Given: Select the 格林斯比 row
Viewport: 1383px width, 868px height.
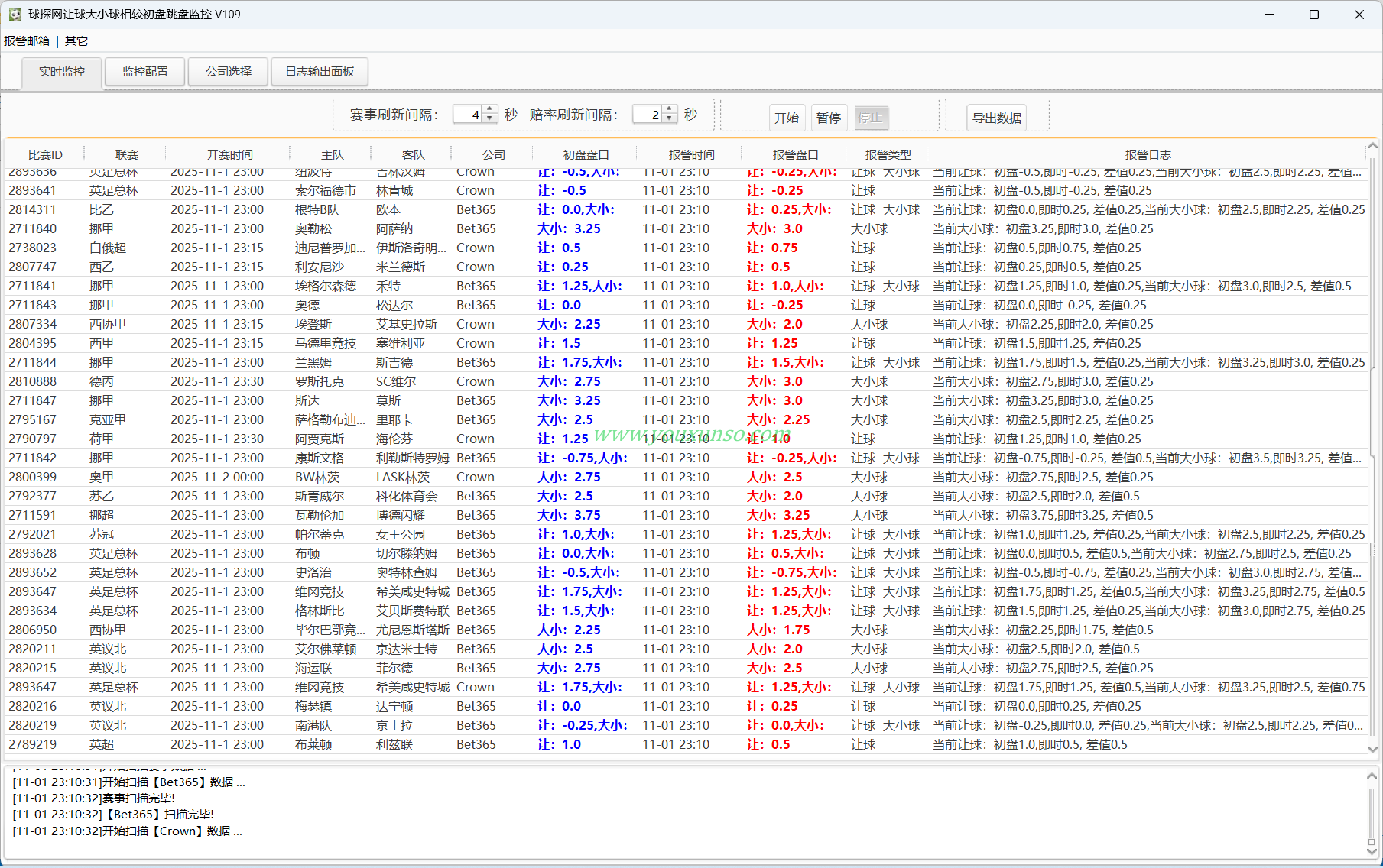Looking at the screenshot, I should [x=686, y=611].
